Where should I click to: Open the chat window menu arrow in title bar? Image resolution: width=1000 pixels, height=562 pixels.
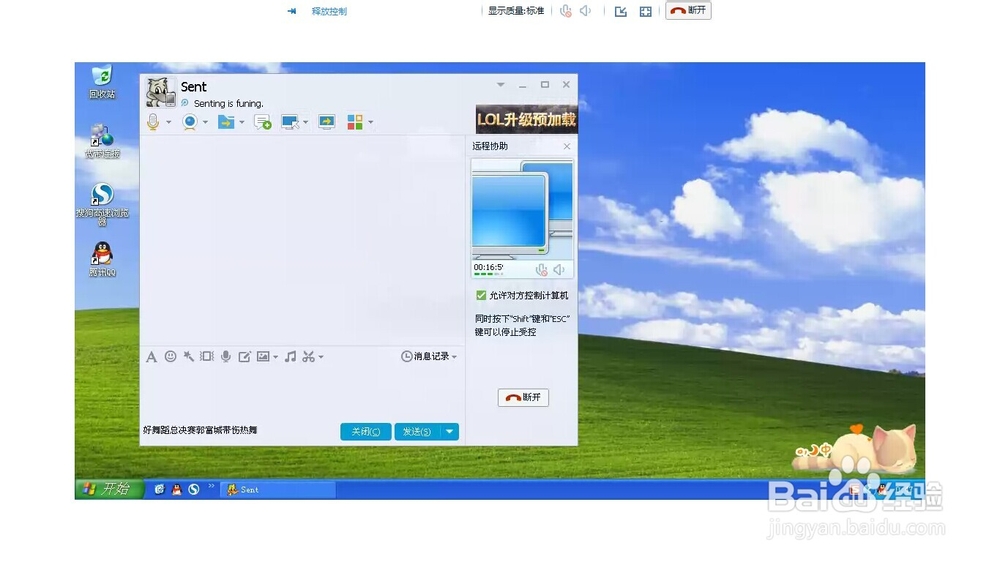pyautogui.click(x=501, y=84)
